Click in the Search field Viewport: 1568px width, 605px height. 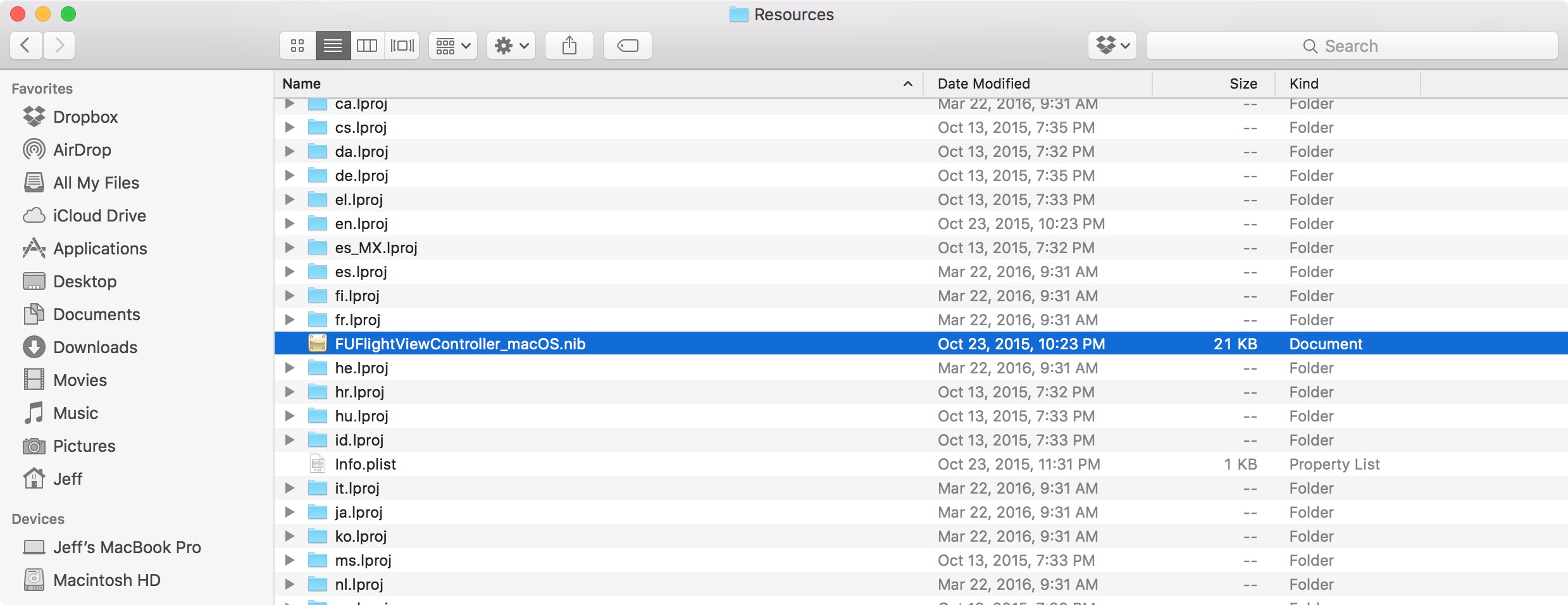[1351, 46]
